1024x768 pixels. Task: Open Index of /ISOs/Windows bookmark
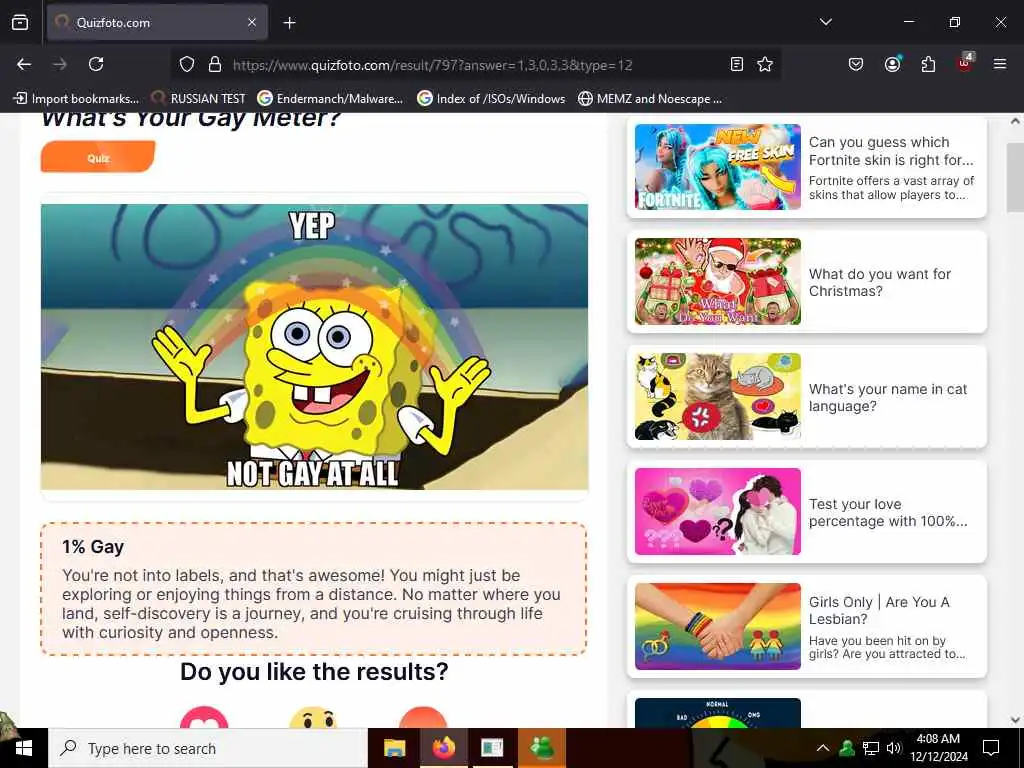(491, 99)
